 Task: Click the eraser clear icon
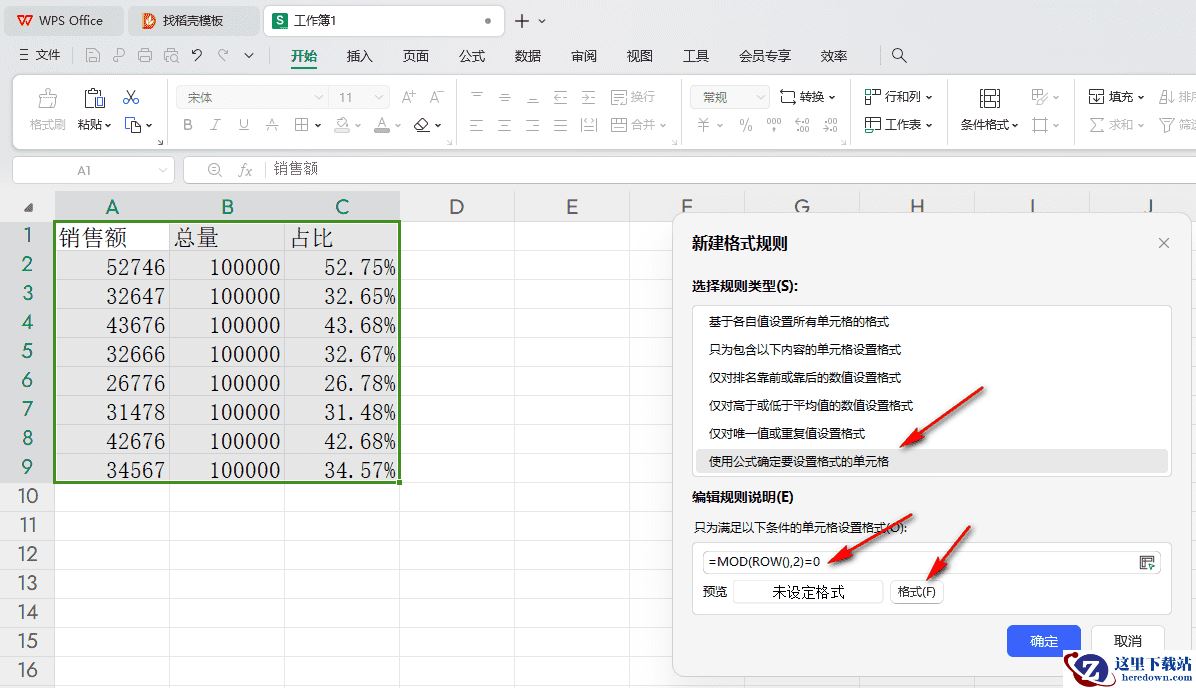(421, 124)
